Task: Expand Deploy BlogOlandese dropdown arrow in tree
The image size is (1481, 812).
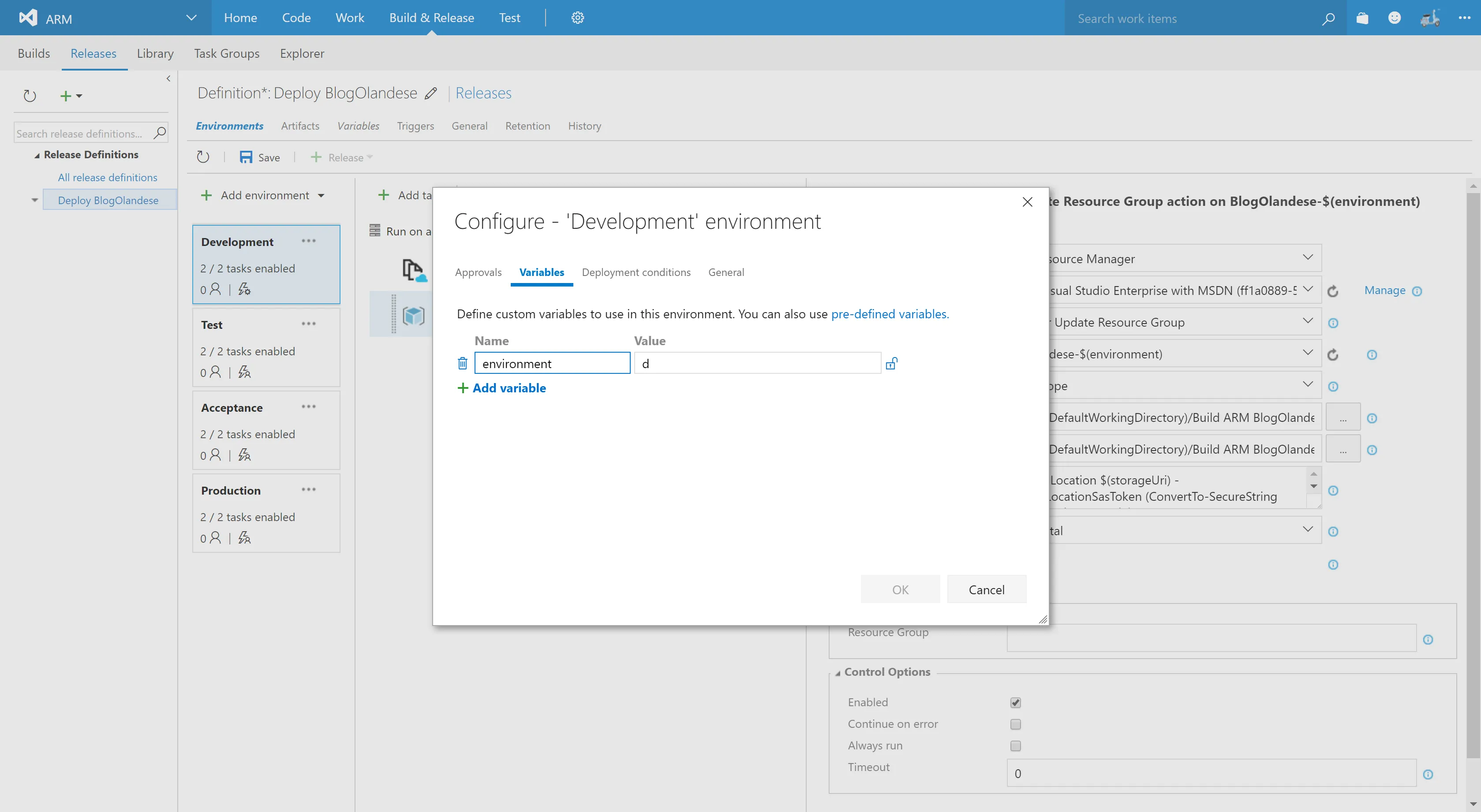Action: coord(34,200)
